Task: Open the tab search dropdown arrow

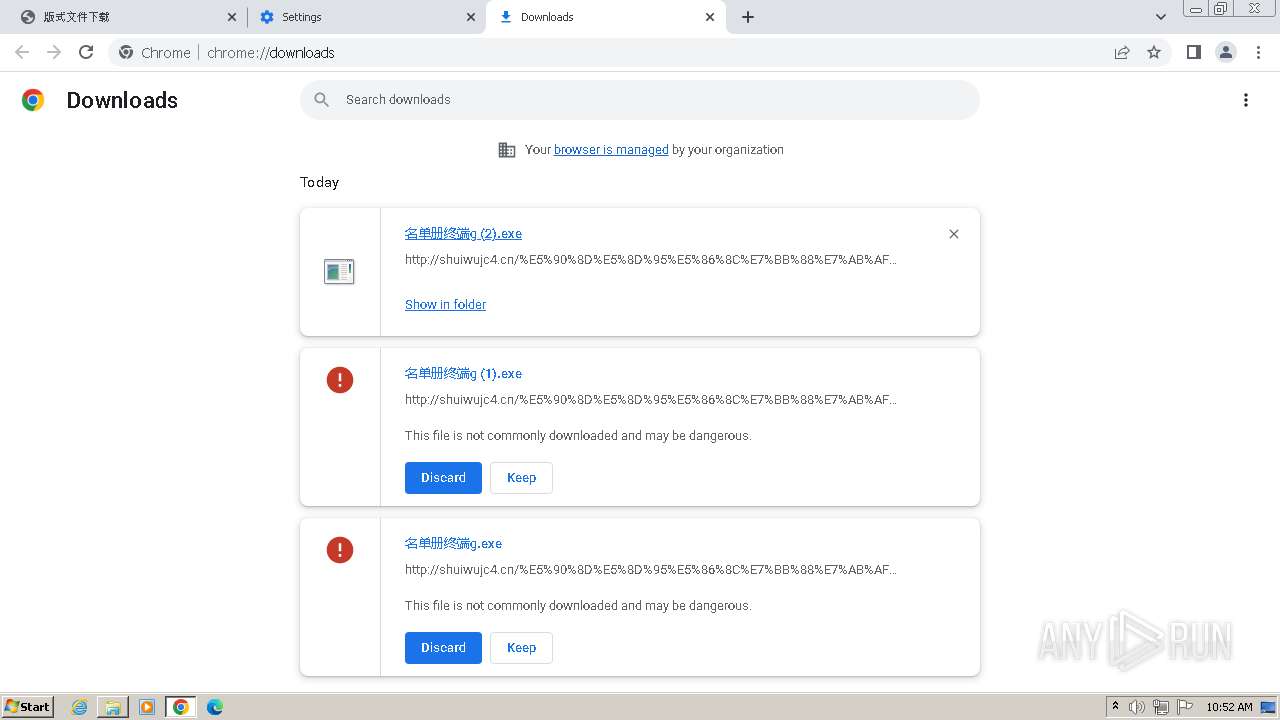Action: point(1161,17)
